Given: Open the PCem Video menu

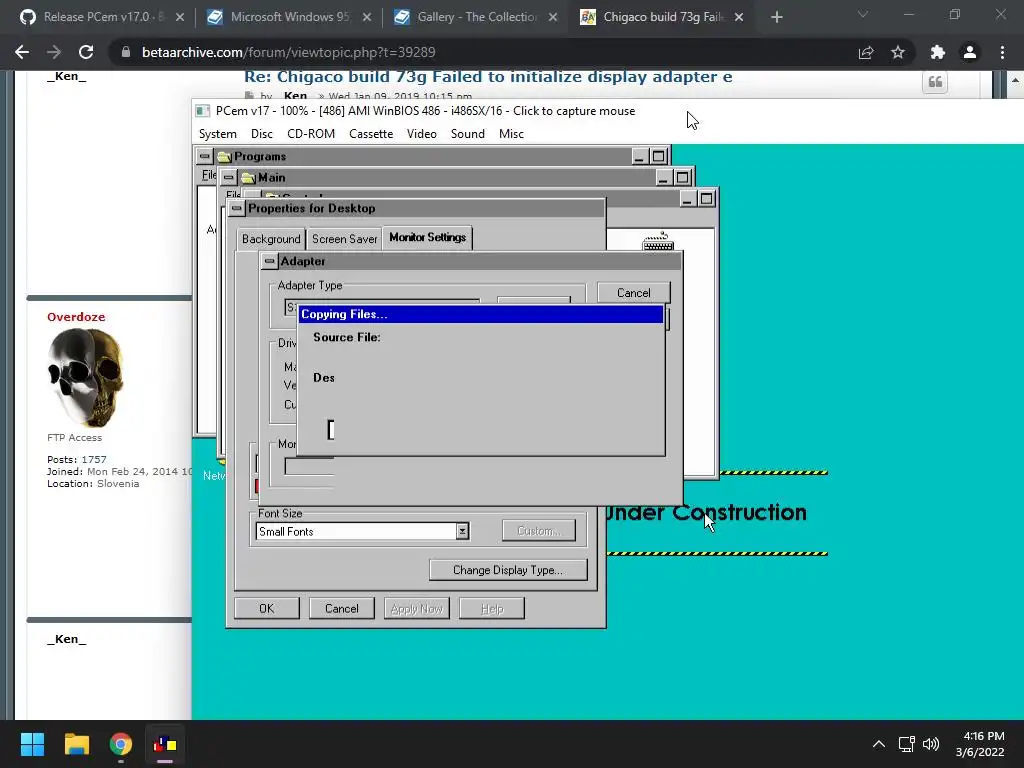Looking at the screenshot, I should 422,134.
